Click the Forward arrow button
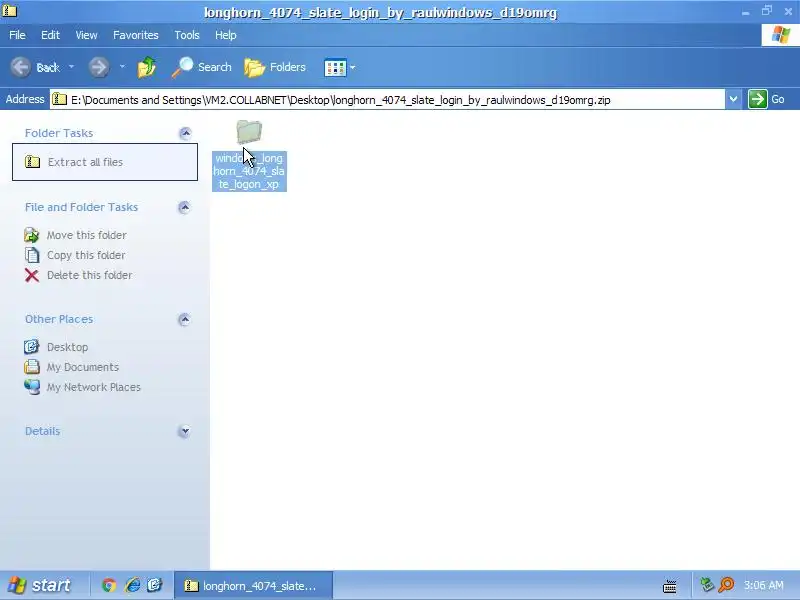This screenshot has width=800, height=600. [98, 67]
